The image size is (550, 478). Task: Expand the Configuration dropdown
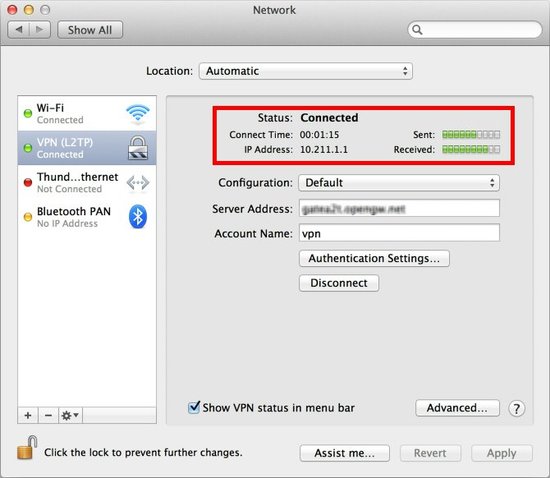pos(399,183)
